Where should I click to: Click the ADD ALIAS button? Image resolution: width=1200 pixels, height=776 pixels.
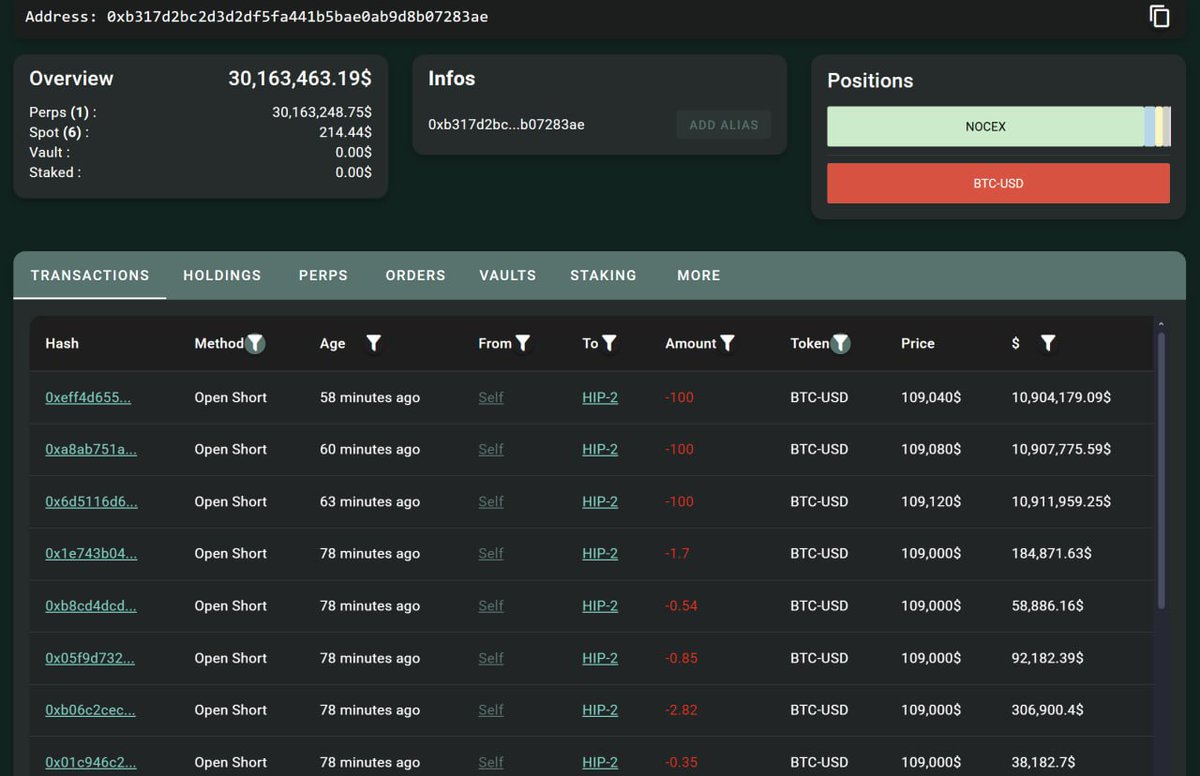coord(723,124)
